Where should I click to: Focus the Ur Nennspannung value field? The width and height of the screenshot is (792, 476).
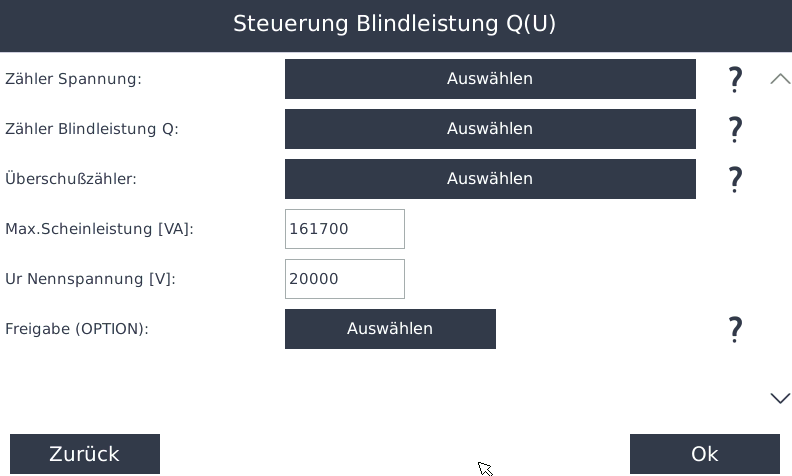click(345, 279)
